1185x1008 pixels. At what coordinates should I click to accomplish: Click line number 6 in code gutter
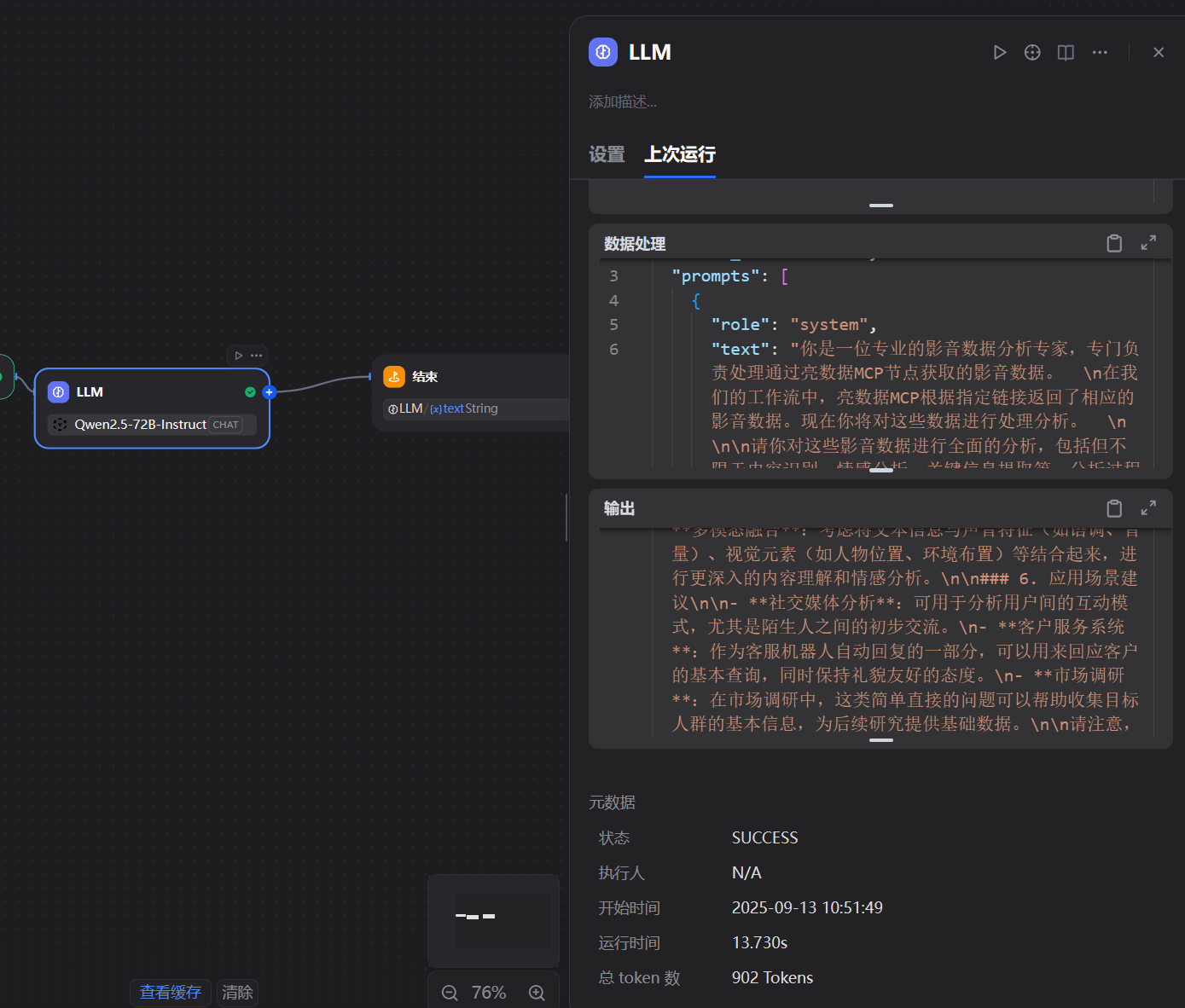tap(613, 350)
